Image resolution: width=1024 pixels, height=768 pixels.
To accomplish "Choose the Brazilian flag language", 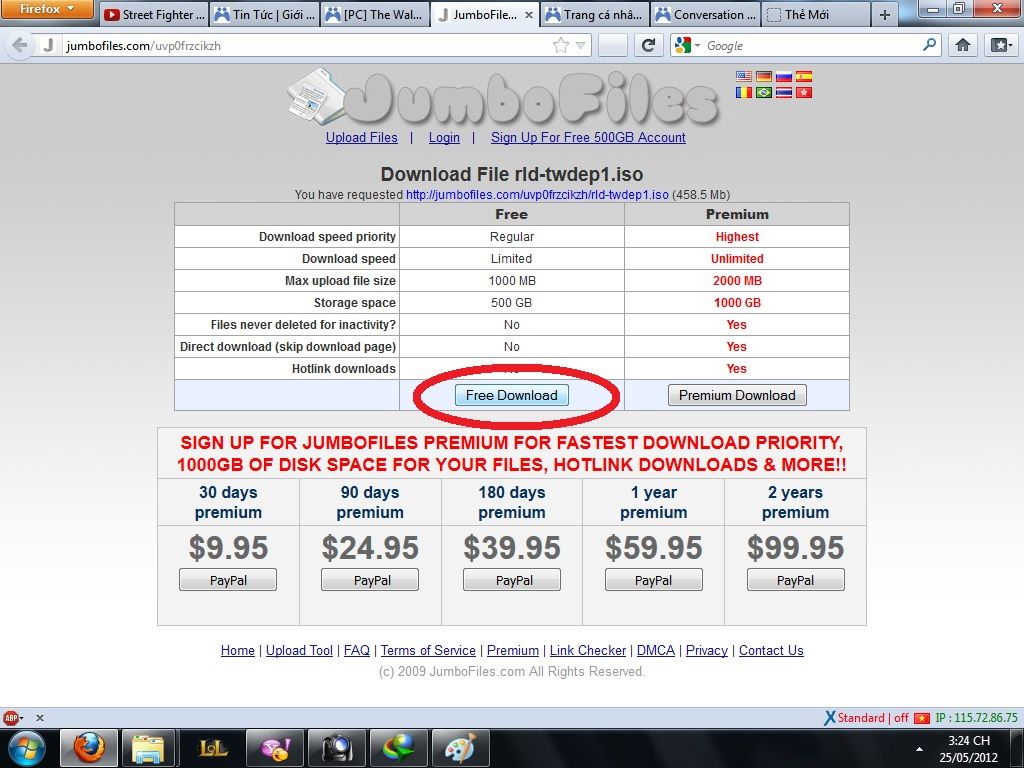I will pos(763,92).
